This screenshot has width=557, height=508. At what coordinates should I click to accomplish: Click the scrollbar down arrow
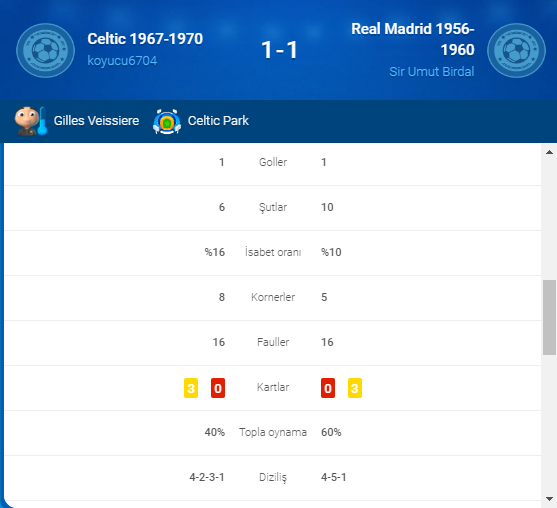pos(549,499)
